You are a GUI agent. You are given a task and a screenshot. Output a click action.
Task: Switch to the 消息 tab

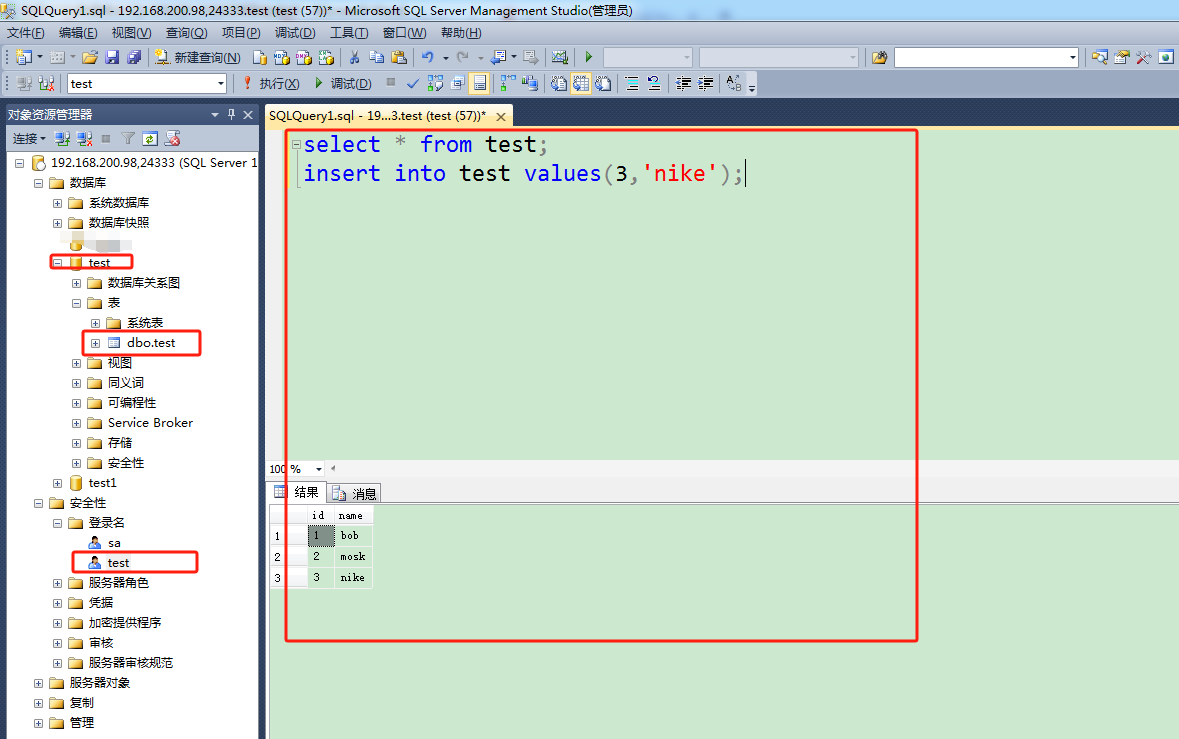355,493
